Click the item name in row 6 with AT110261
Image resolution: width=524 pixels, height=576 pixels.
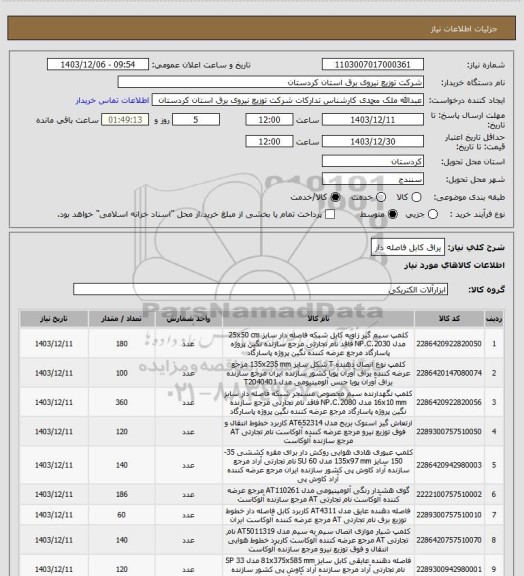(318, 494)
